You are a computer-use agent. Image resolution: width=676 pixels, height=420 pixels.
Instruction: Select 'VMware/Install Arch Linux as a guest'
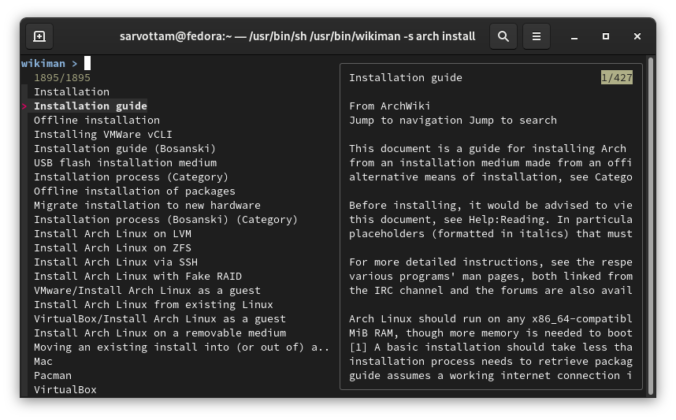[147, 291]
